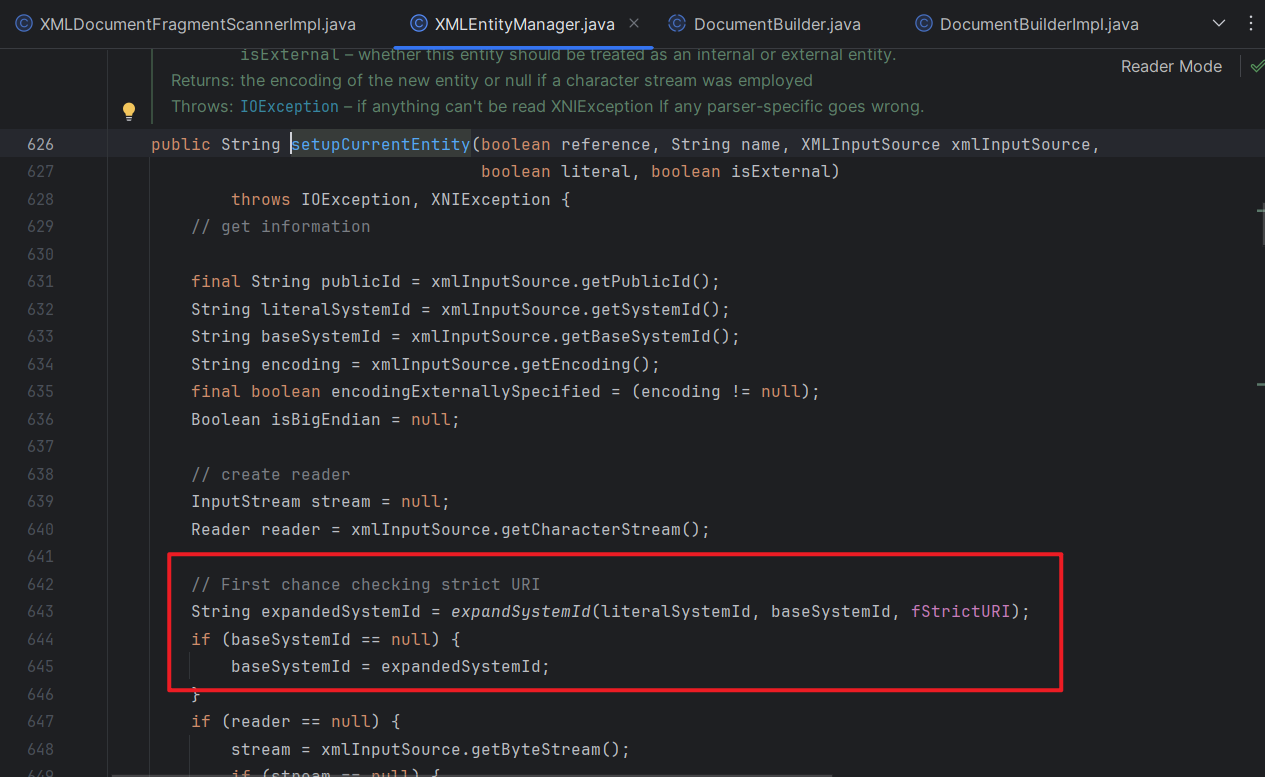Toggle Reader Mode for this file
The height and width of the screenshot is (777, 1265).
coord(1171,66)
